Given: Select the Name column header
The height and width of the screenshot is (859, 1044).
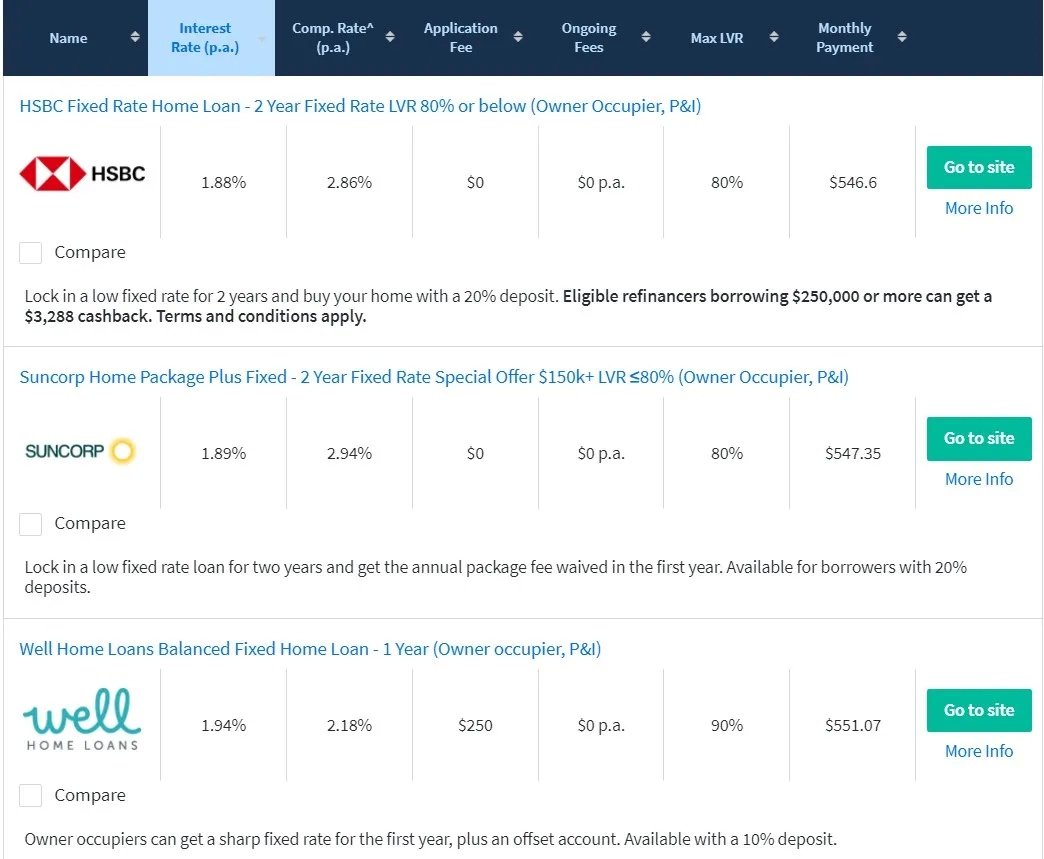Looking at the screenshot, I should (75, 38).
